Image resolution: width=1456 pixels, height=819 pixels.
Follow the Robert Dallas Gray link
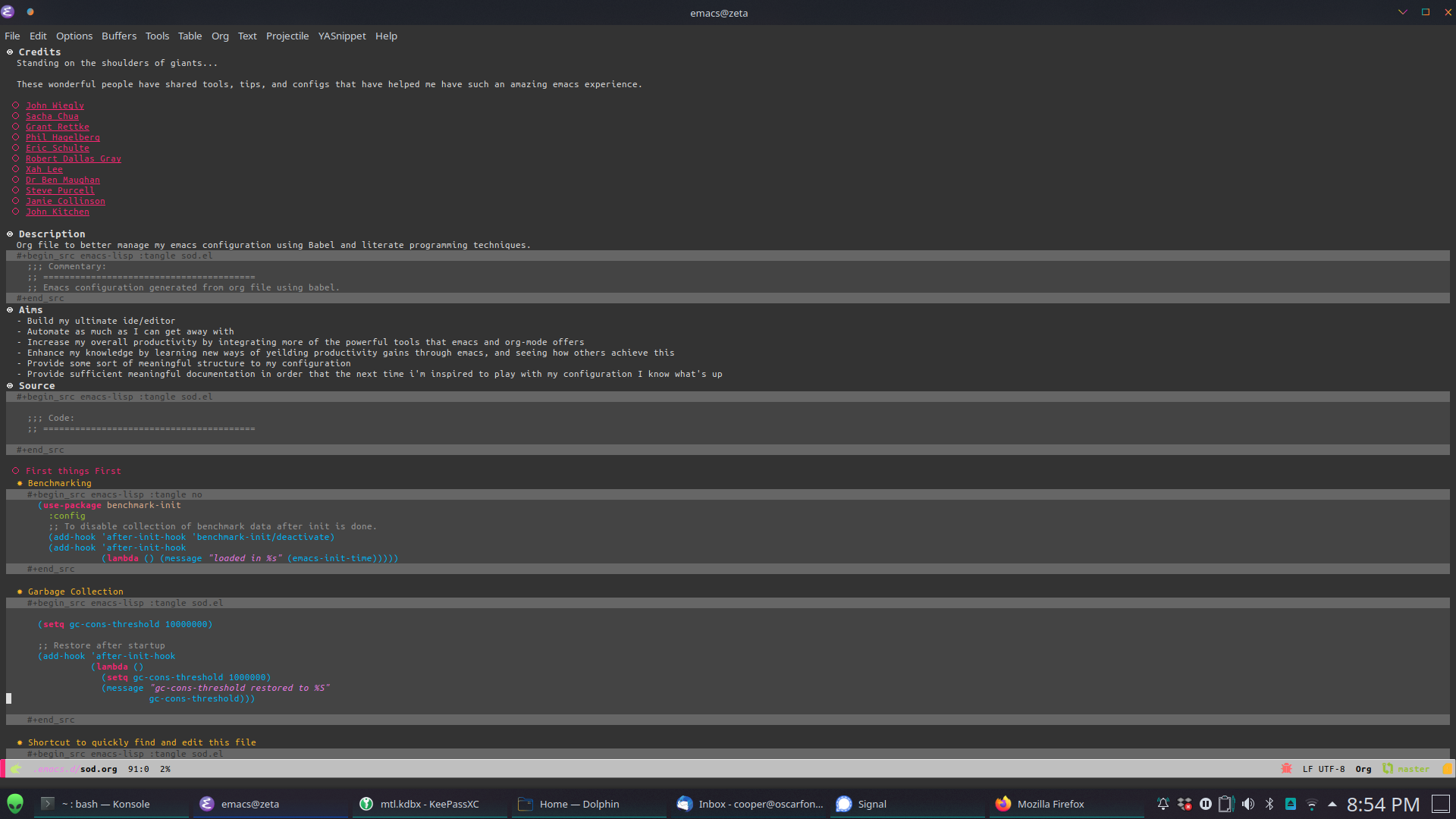point(74,158)
